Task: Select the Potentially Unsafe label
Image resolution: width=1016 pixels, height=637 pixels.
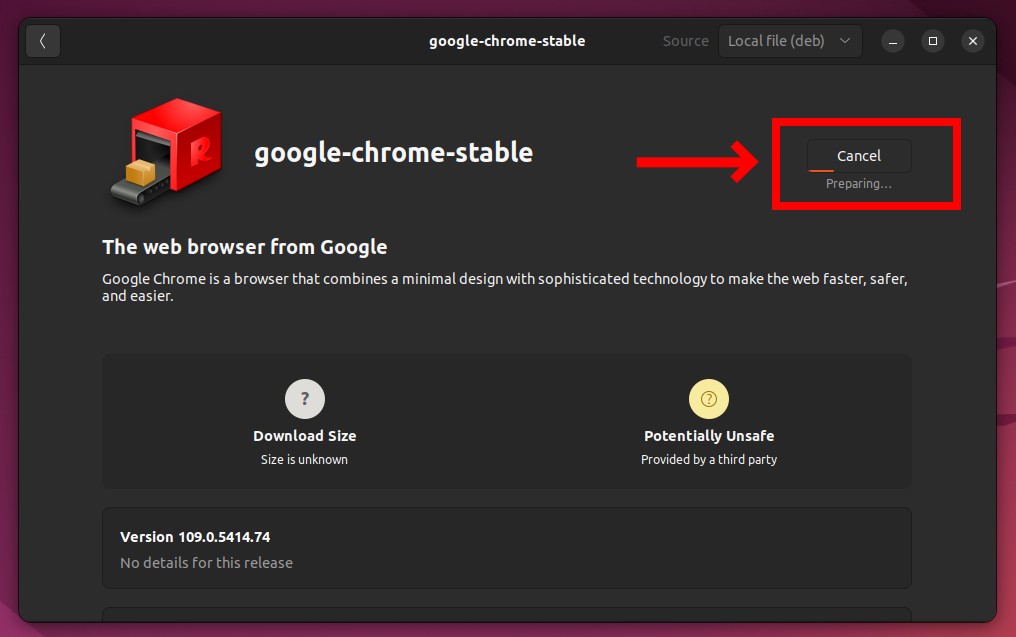Action: click(x=709, y=435)
